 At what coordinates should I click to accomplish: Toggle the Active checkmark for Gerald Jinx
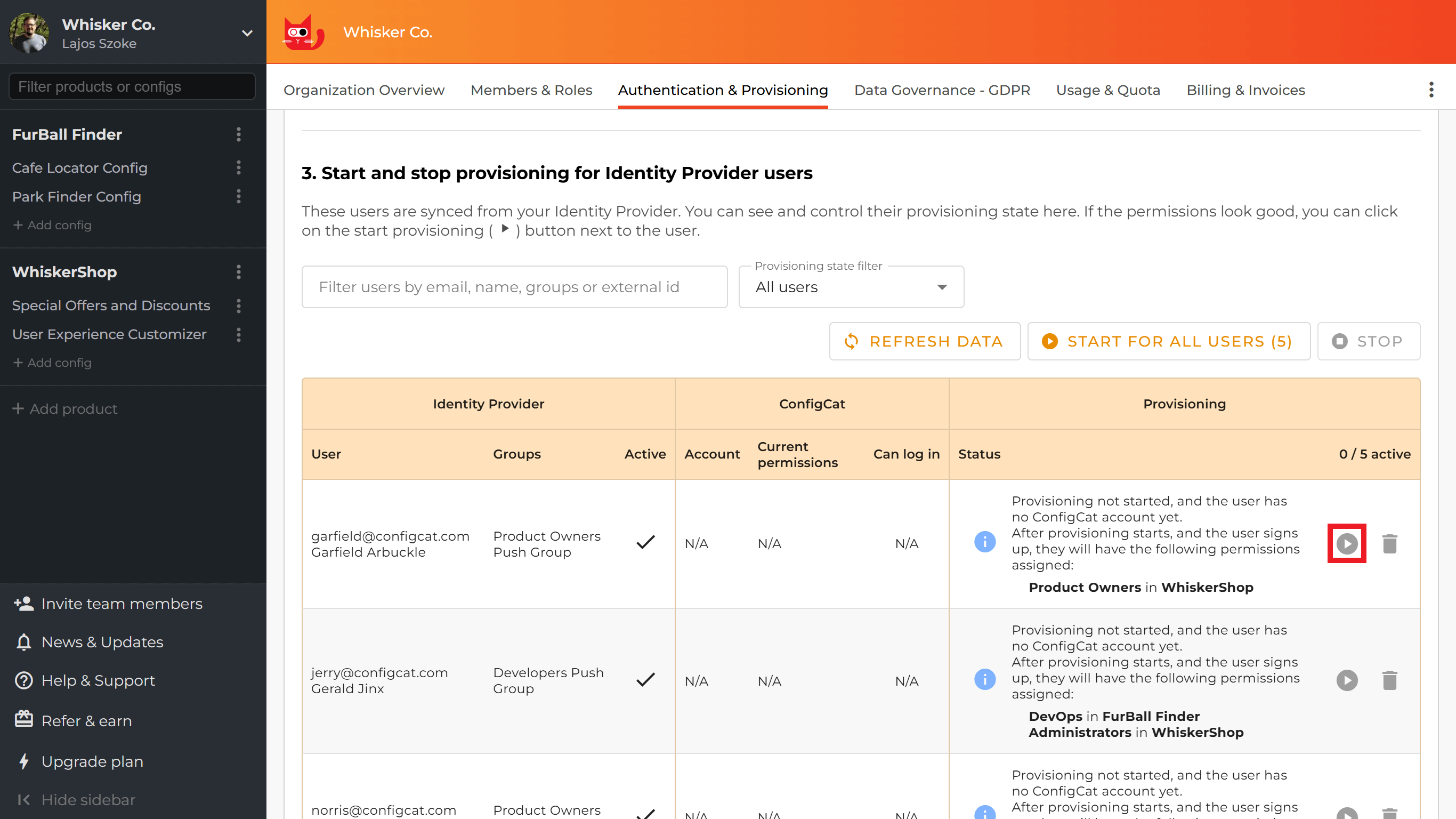pos(645,680)
